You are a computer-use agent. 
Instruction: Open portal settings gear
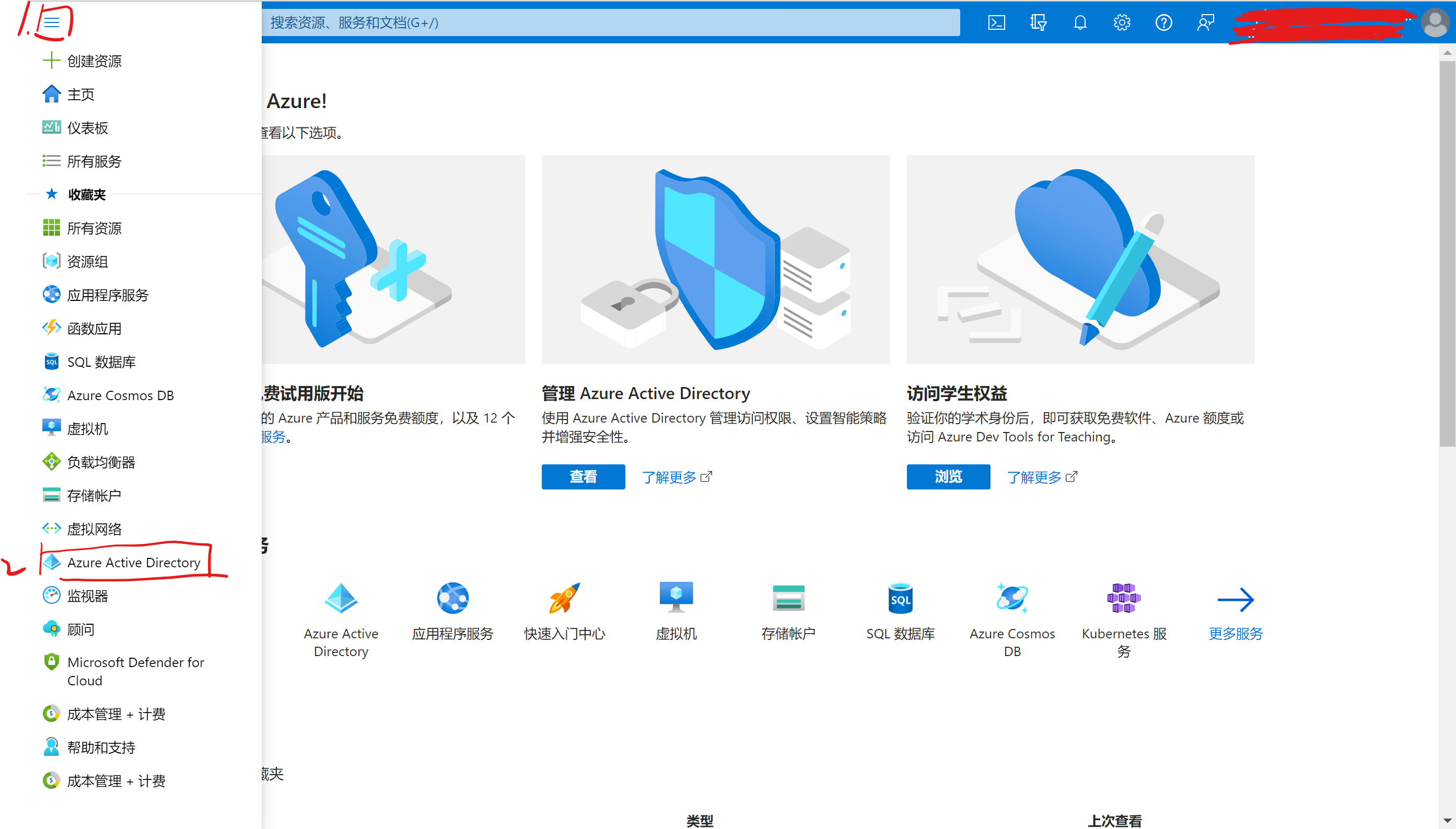pyautogui.click(x=1122, y=23)
